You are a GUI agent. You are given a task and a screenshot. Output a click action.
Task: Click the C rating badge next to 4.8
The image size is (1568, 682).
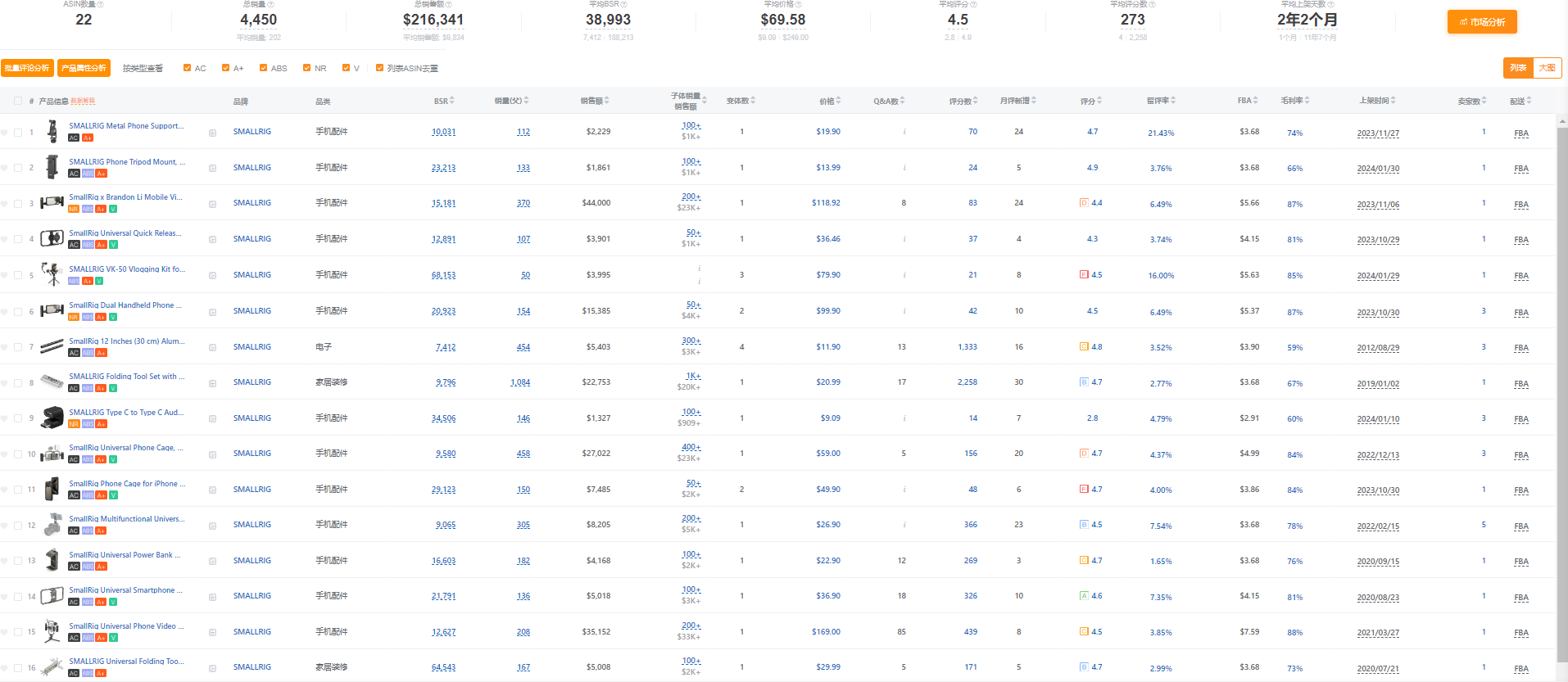[x=1084, y=347]
